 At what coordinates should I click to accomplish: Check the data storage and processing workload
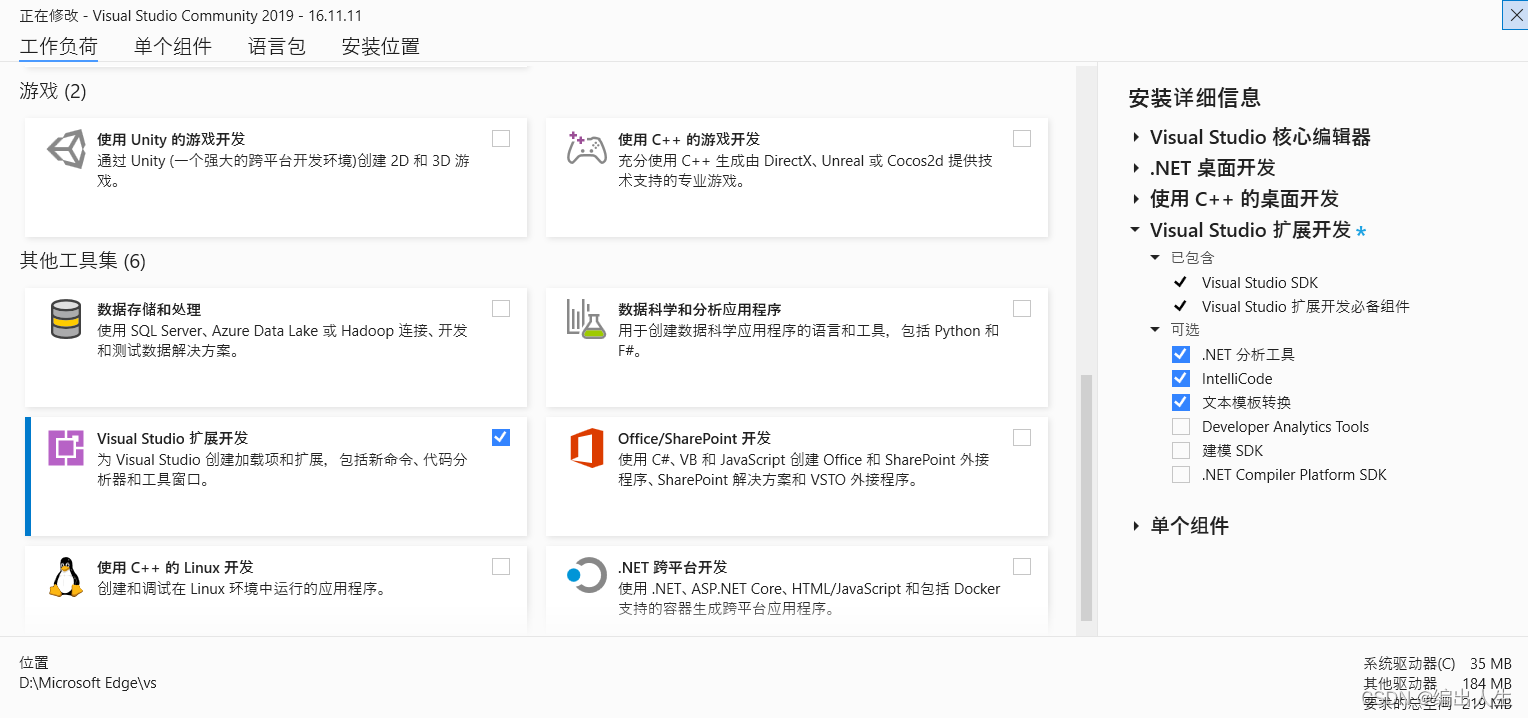click(501, 308)
